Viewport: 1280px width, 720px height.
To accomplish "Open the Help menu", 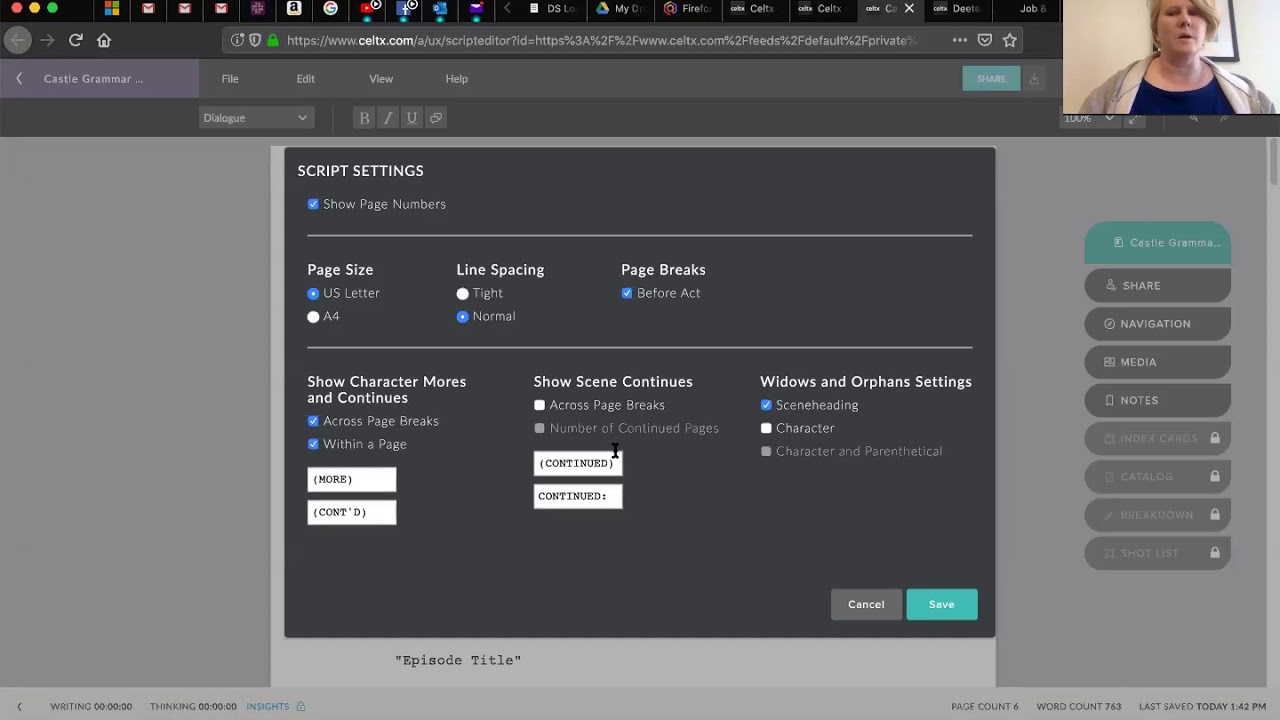I will click(x=456, y=79).
